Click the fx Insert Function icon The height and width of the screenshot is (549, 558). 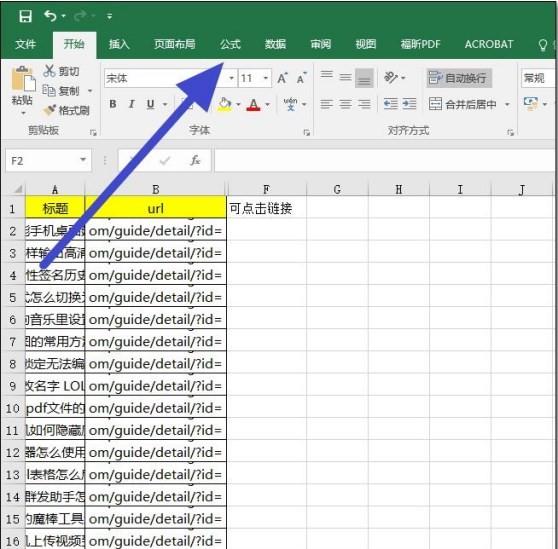[195, 160]
